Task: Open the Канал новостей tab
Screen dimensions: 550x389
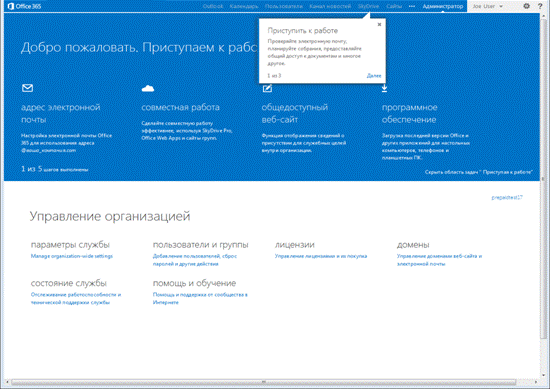Action: (x=330, y=6)
